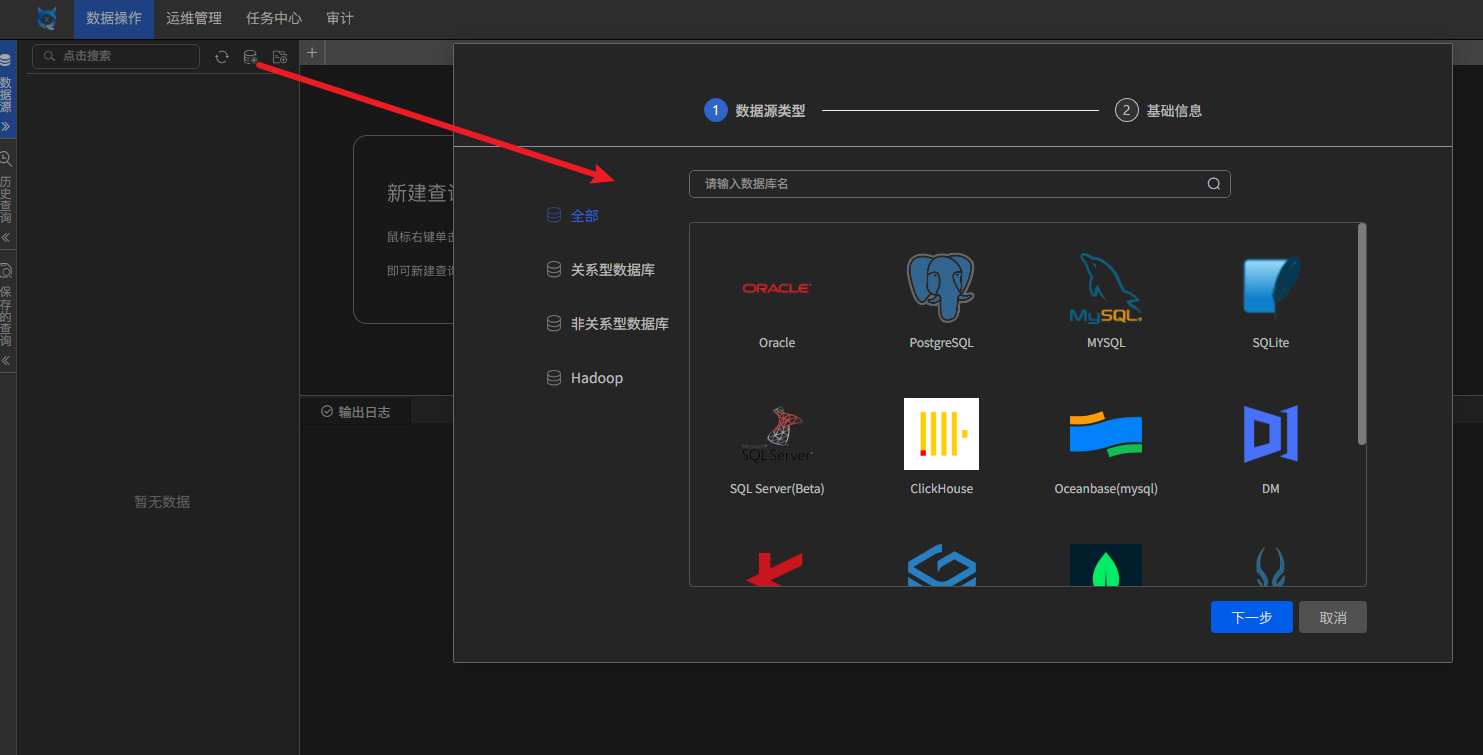Filter by 非关系型数据库 category

tap(608, 324)
